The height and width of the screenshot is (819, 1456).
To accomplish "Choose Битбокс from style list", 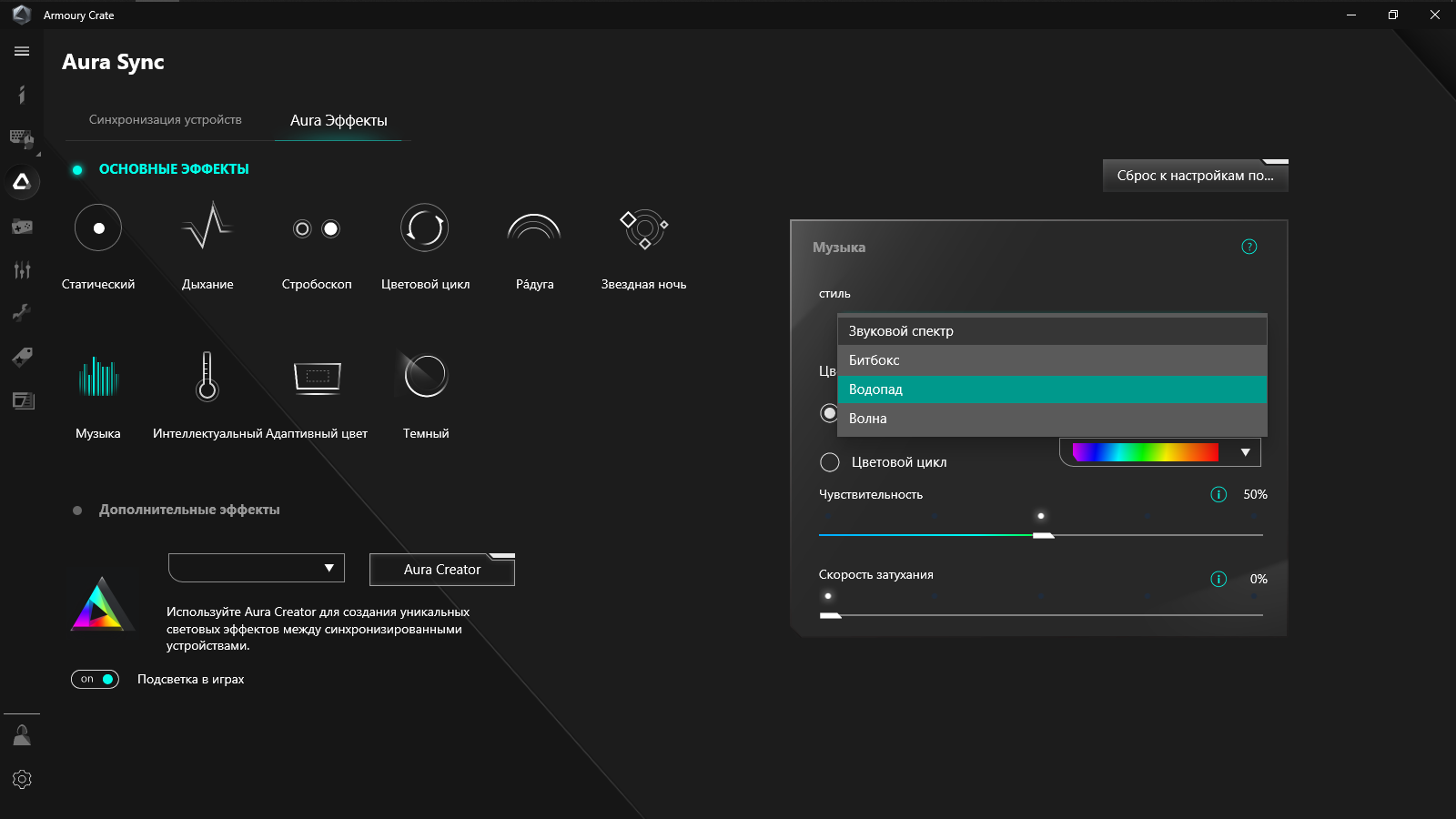I will (x=1052, y=360).
